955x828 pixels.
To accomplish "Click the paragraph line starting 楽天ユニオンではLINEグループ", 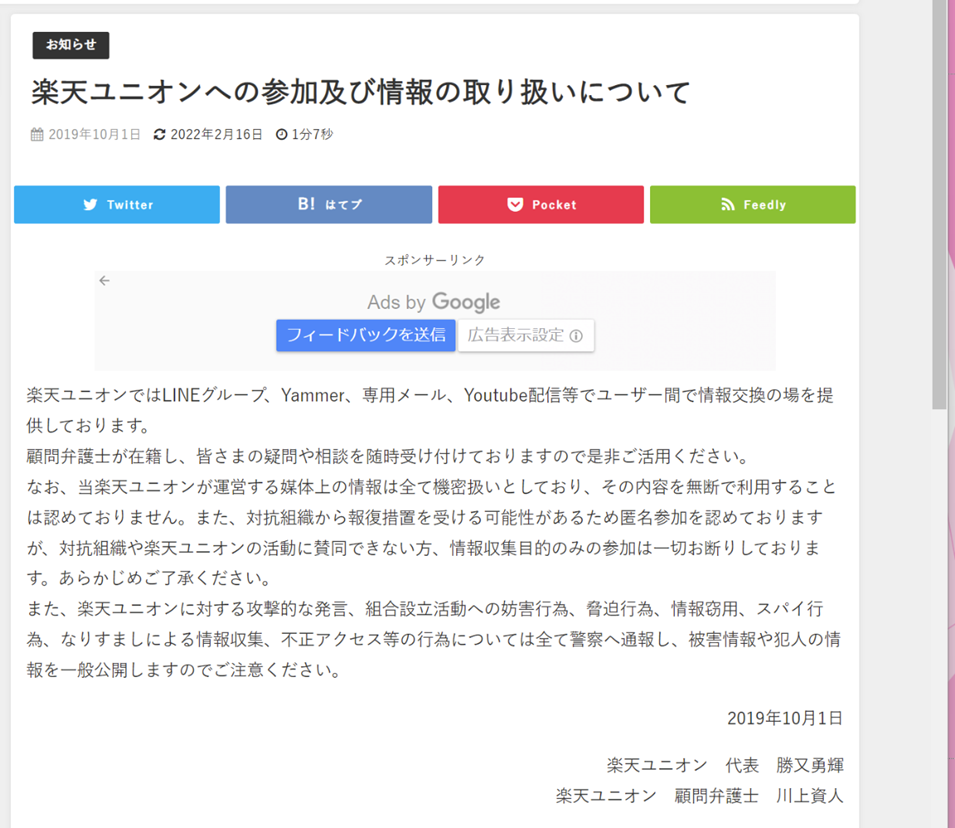I will click(429, 395).
